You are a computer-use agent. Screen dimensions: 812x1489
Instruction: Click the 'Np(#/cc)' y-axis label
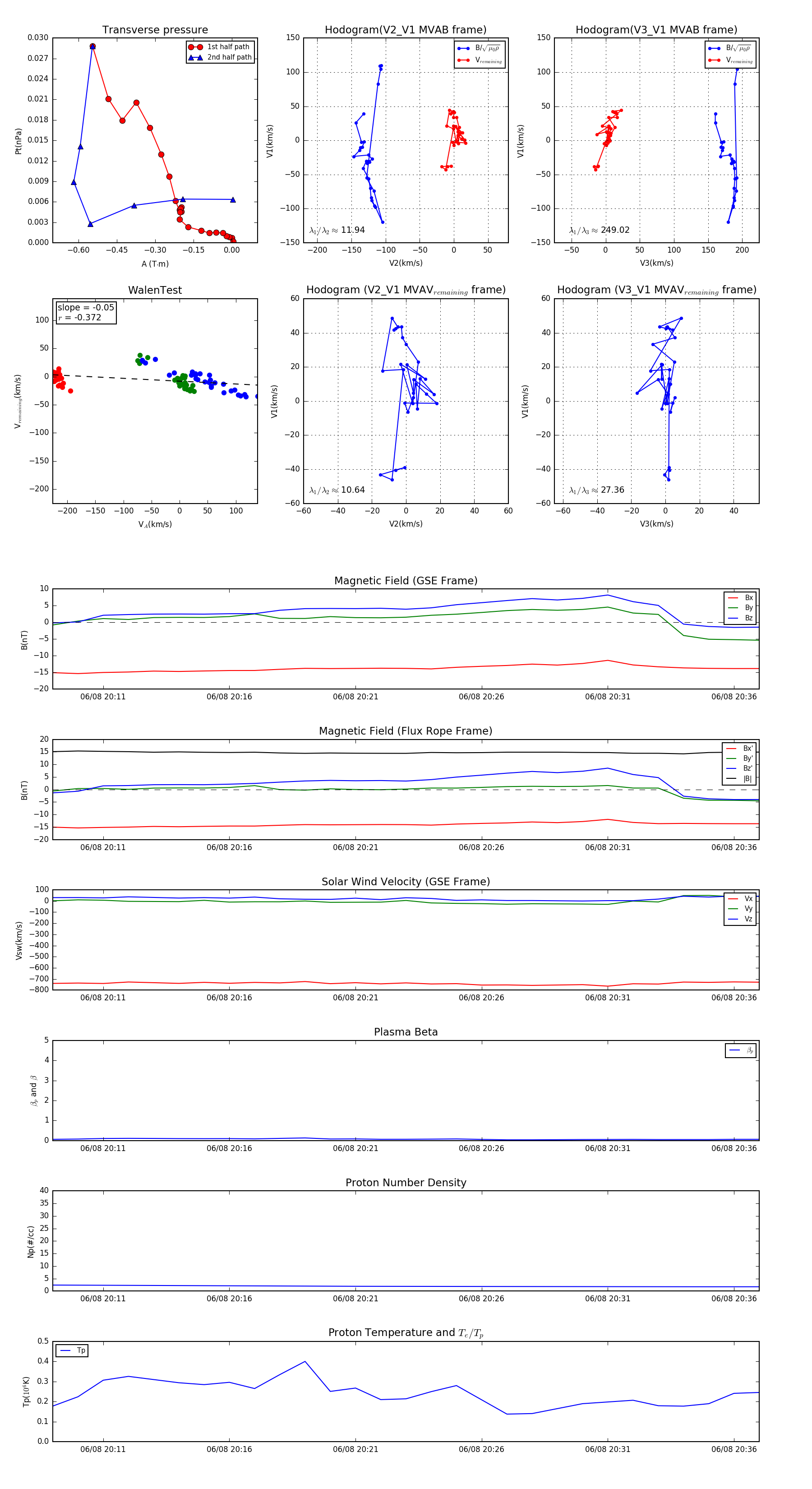tap(30, 1241)
